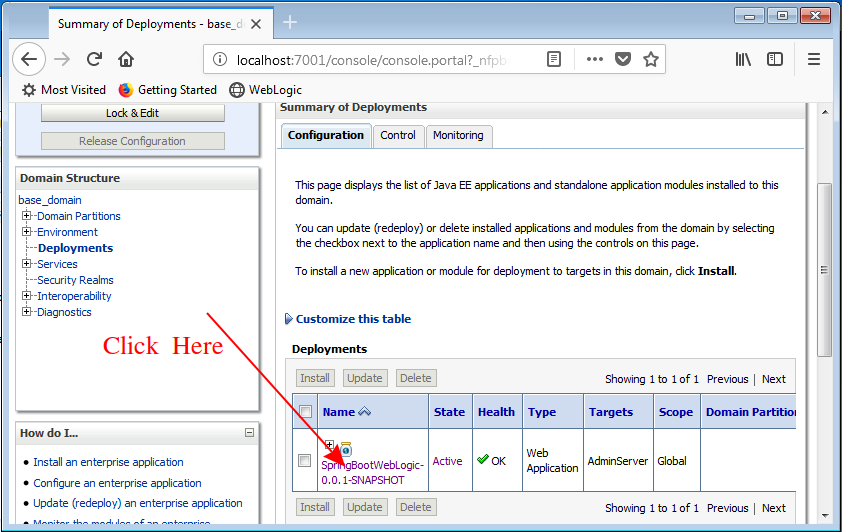Open Configure an enterprise application help link

click(118, 483)
